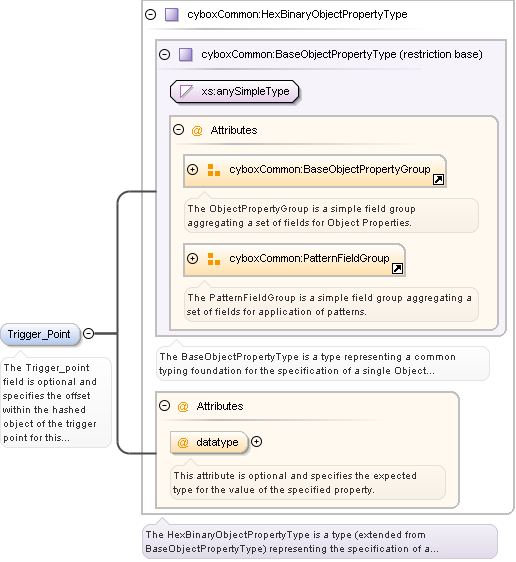This screenshot has height=562, width=516.
Task: Collapse the Trigger_Point element
Action: tap(89, 334)
